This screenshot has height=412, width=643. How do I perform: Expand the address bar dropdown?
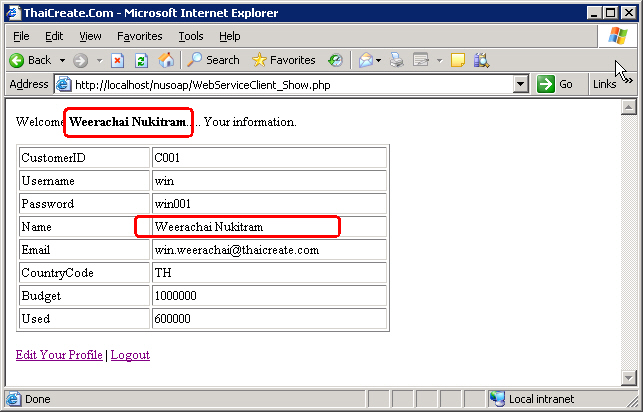click(x=520, y=85)
